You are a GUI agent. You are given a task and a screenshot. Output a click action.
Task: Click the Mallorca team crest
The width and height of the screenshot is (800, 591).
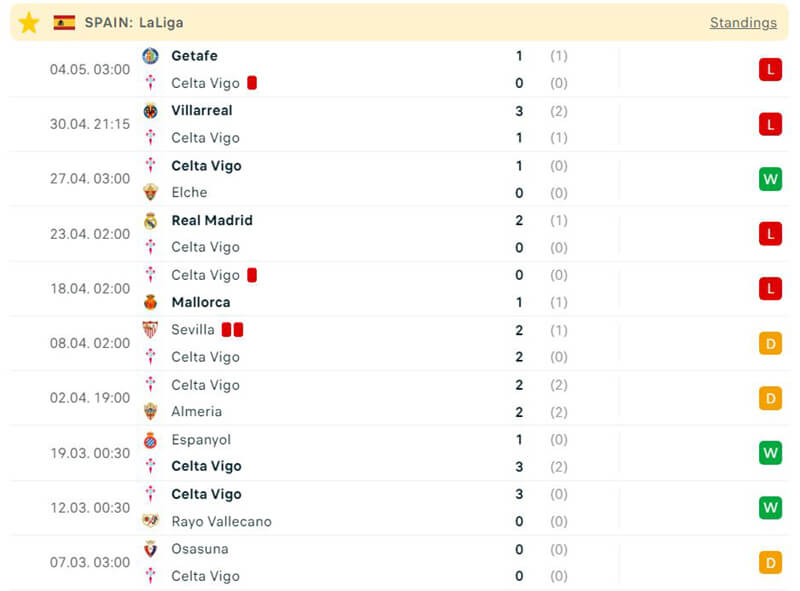pos(150,302)
